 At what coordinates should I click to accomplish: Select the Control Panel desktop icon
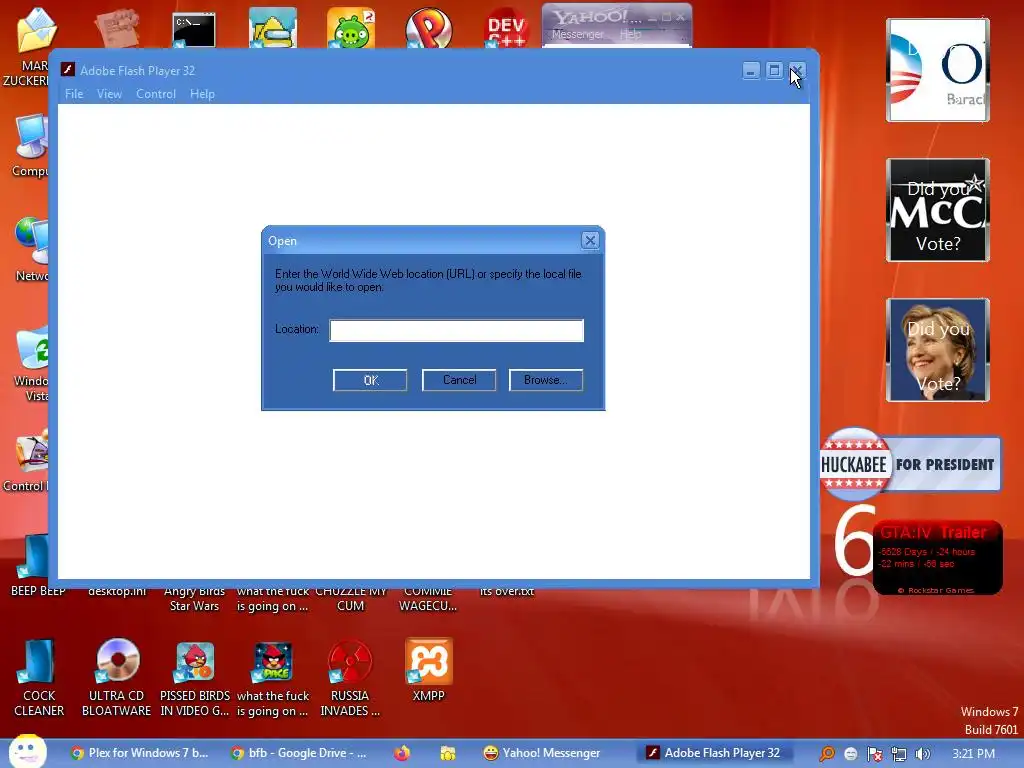[26, 460]
